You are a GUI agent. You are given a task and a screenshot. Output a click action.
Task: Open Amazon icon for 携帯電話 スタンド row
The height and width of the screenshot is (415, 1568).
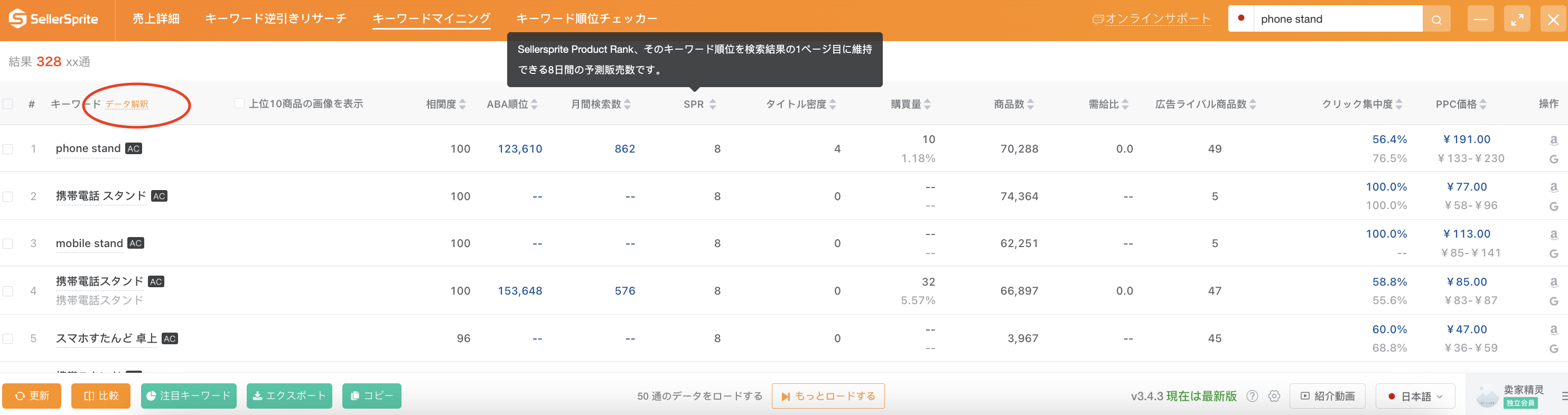coord(1553,187)
